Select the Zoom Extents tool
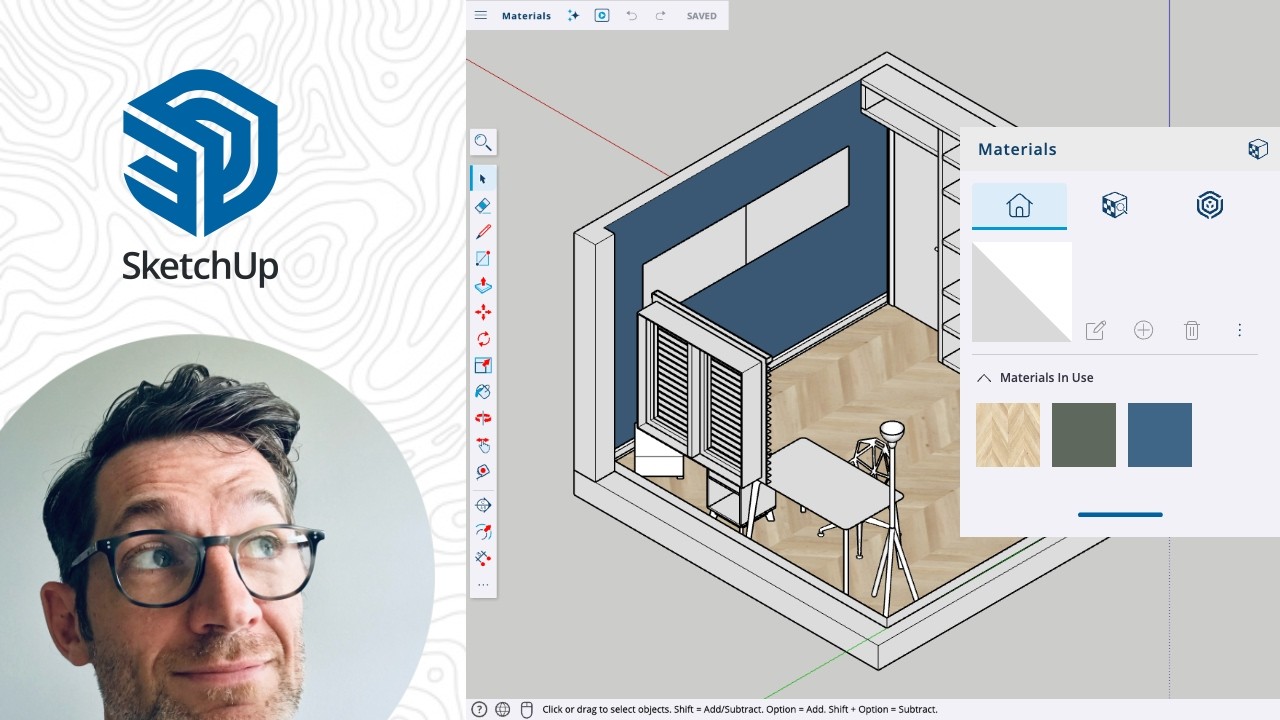 pos(483,505)
